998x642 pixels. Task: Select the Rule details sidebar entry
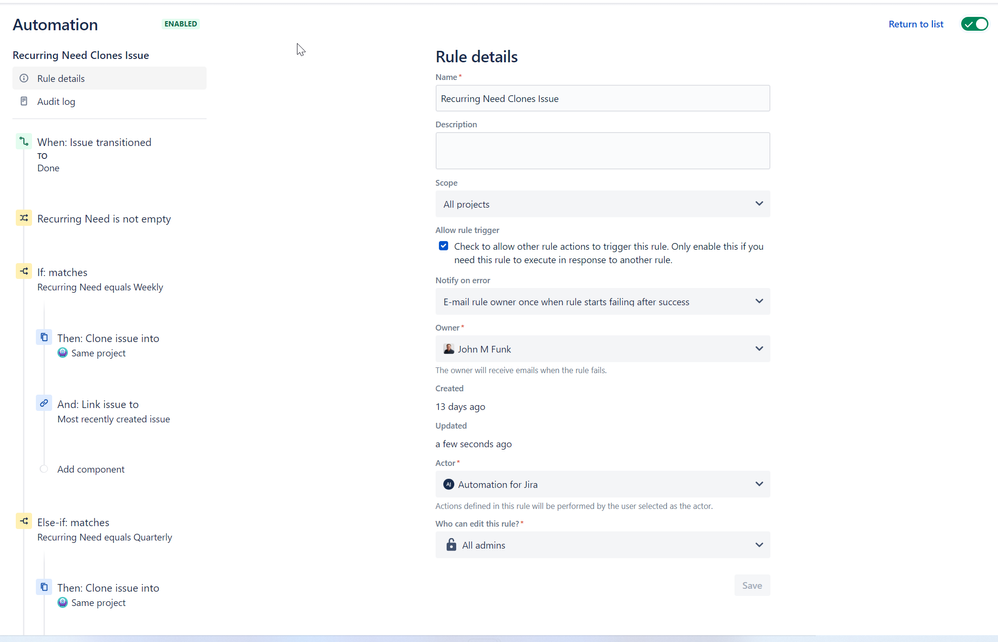coord(60,78)
